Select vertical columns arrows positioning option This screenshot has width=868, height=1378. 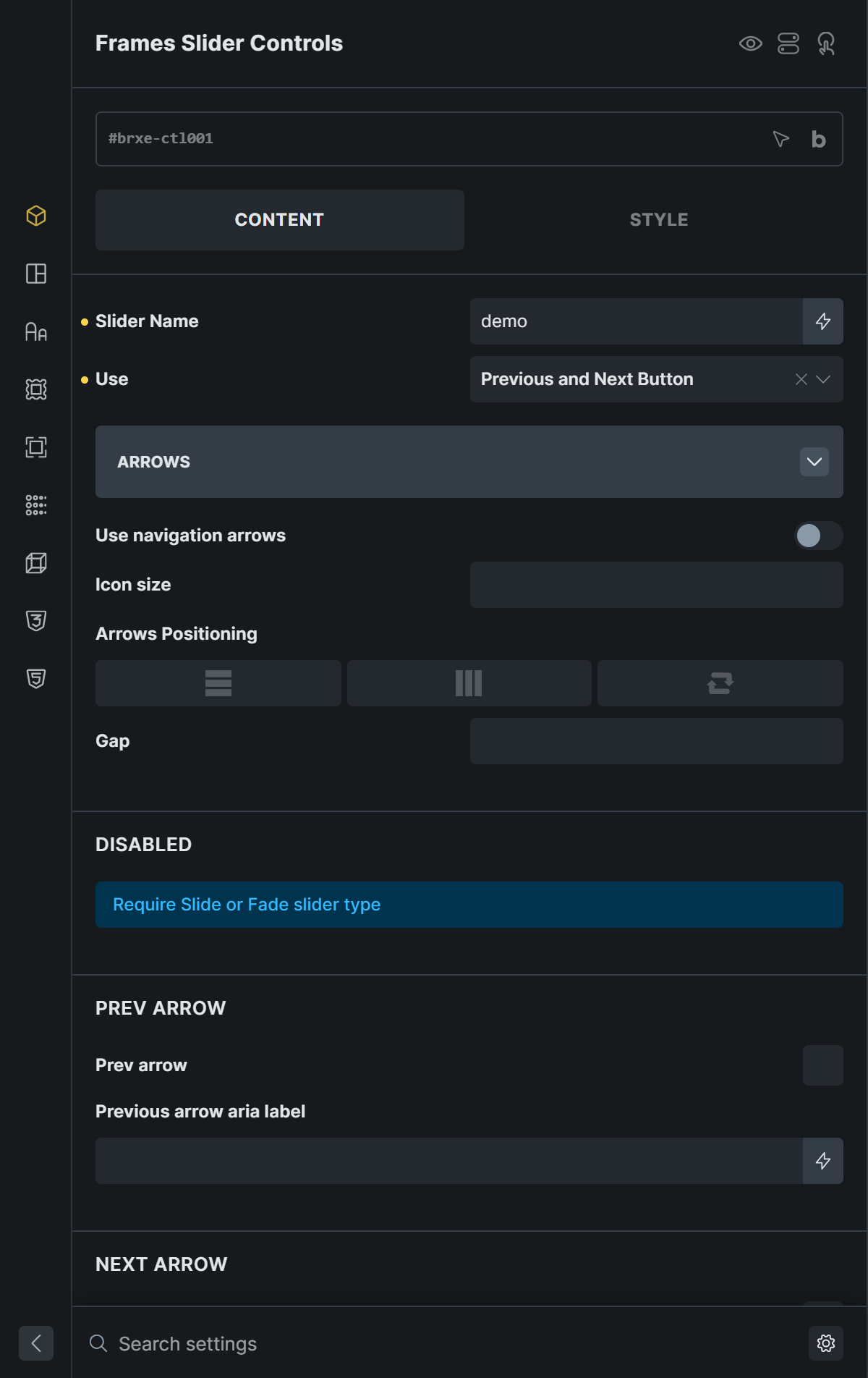pyautogui.click(x=469, y=683)
